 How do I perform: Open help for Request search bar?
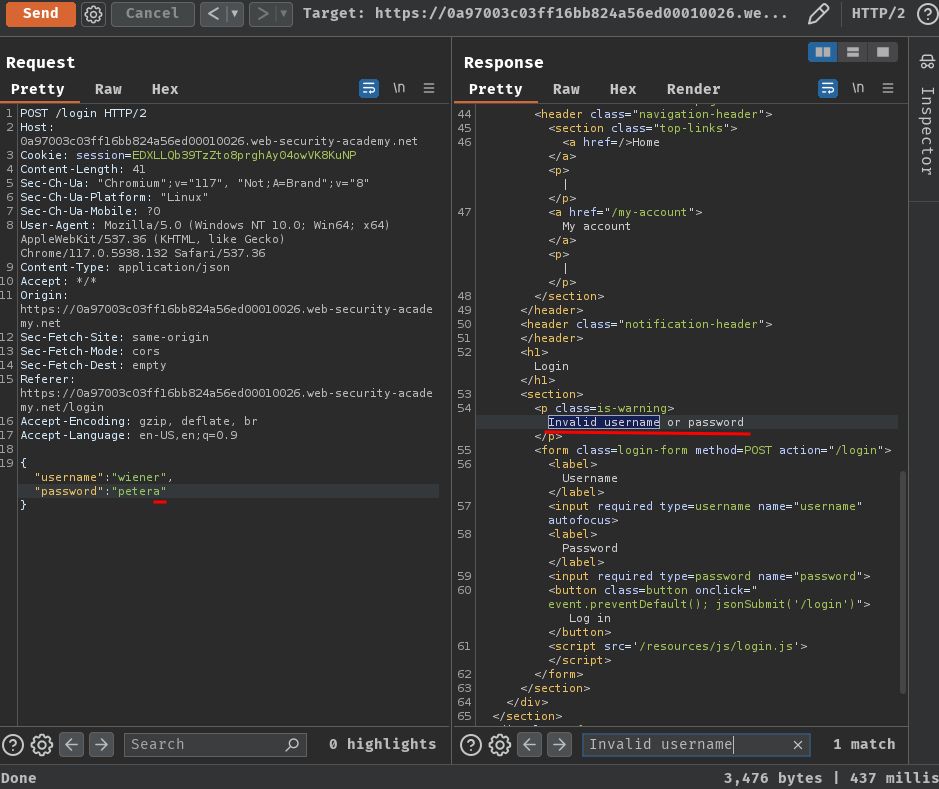tap(13, 745)
